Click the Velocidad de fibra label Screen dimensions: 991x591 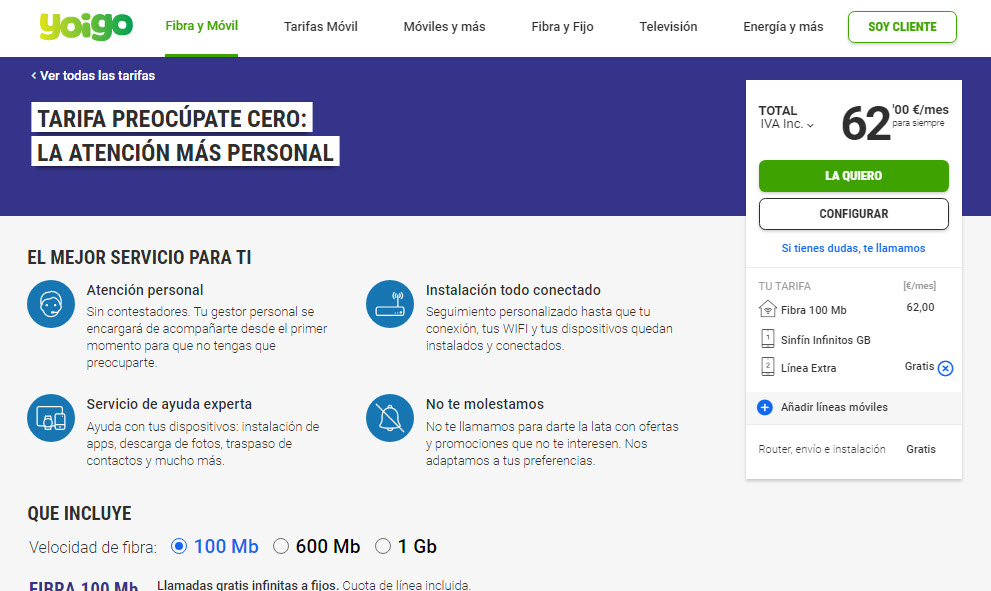point(93,547)
